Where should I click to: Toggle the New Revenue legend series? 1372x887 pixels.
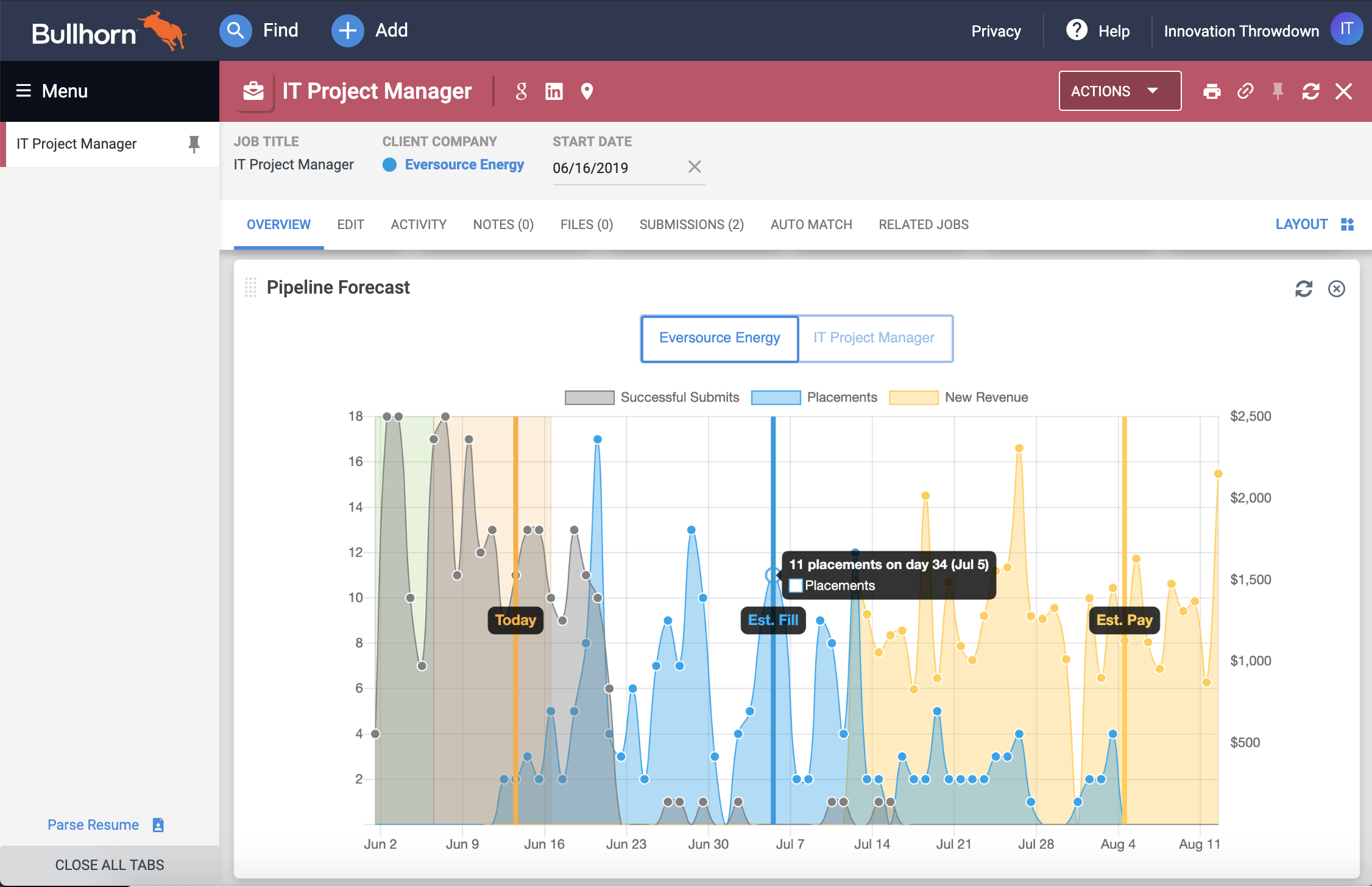pos(959,397)
